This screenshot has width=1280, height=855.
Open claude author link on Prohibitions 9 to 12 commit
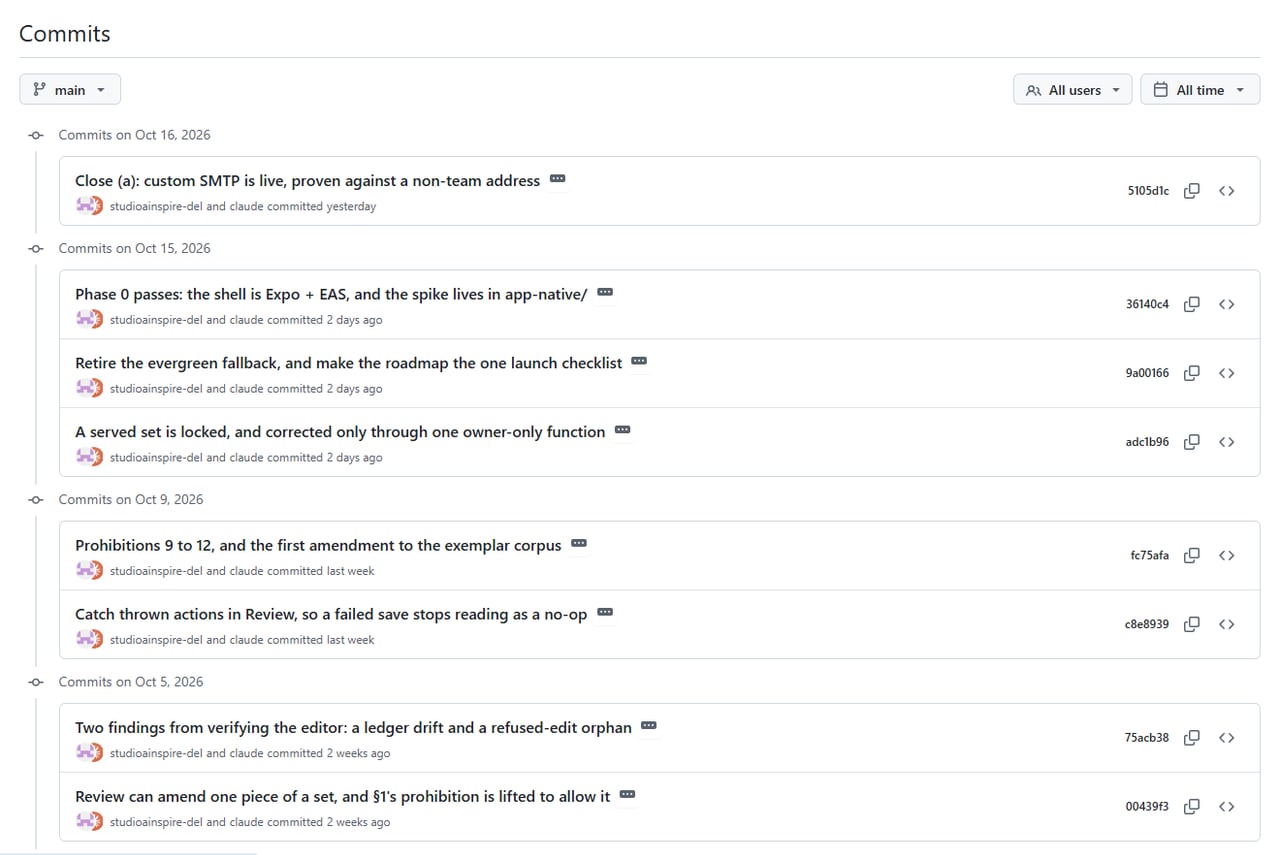(x=246, y=571)
